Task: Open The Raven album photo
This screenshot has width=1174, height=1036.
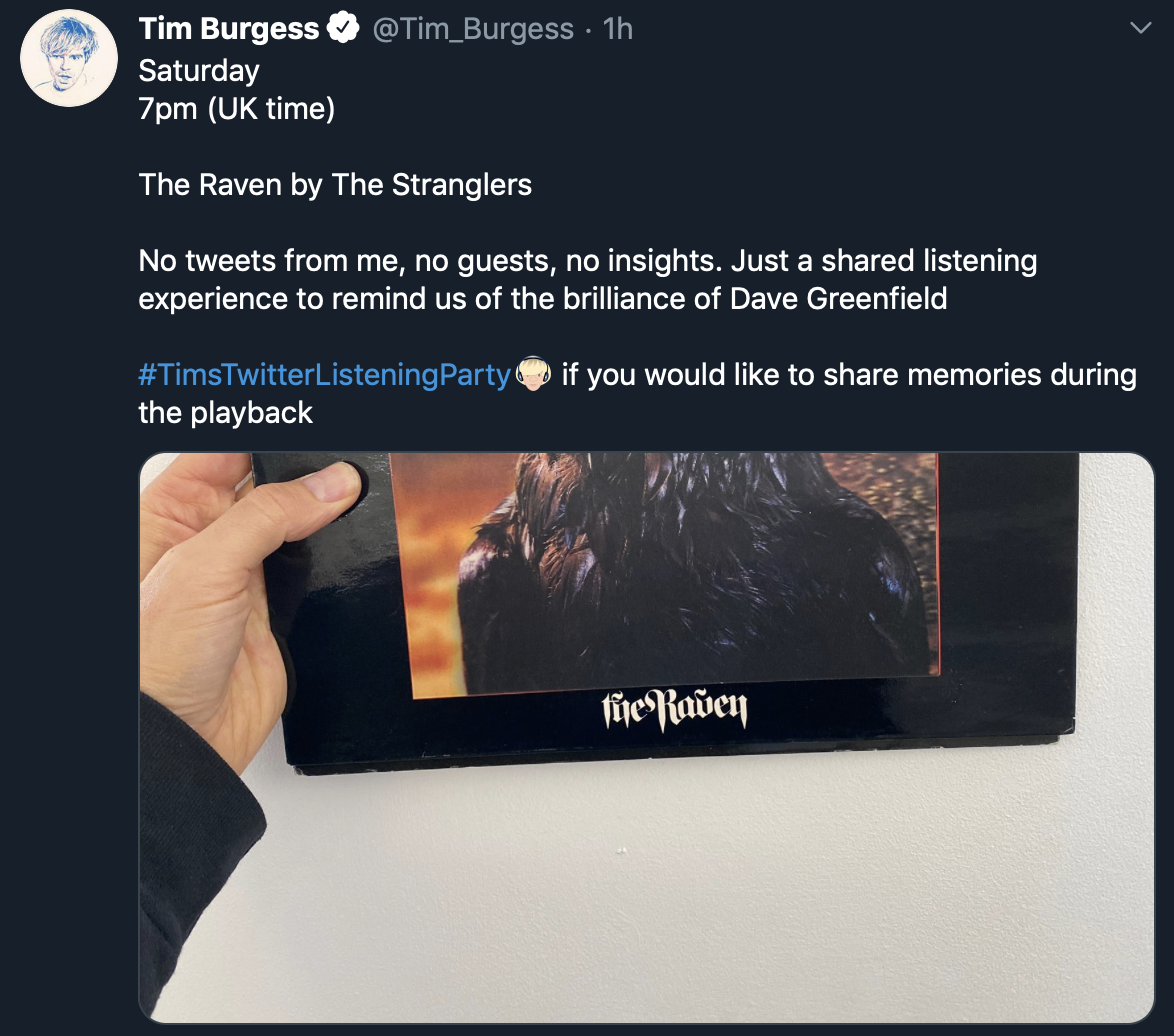Action: click(646, 737)
